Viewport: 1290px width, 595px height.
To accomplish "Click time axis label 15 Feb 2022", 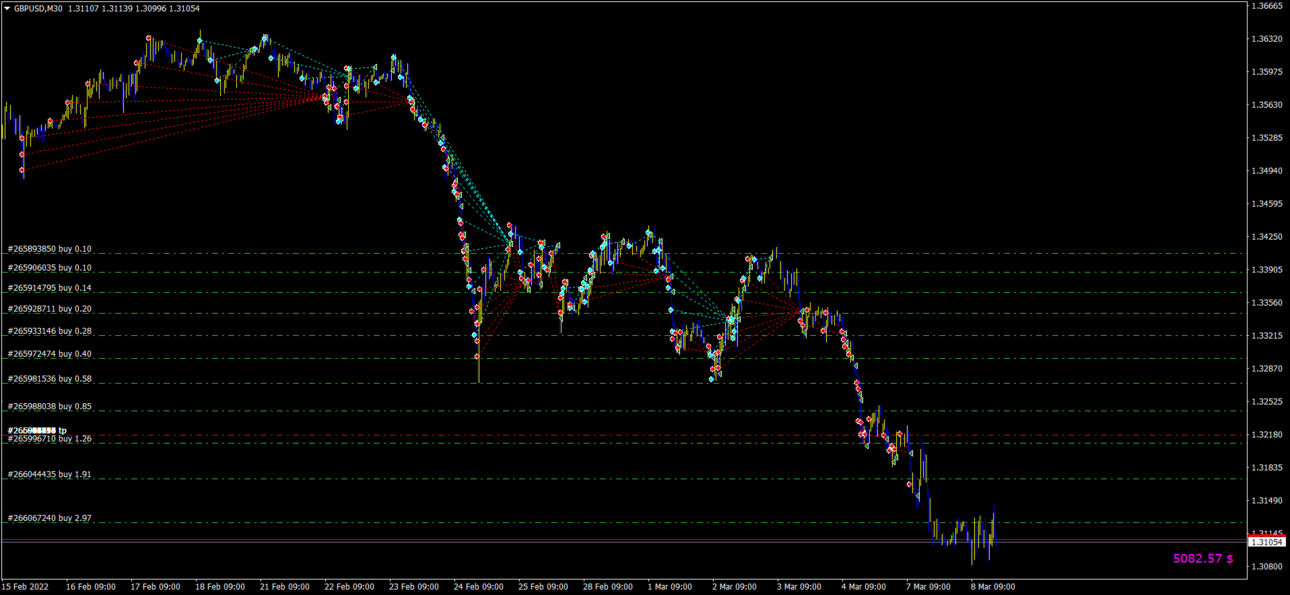I will point(25,587).
